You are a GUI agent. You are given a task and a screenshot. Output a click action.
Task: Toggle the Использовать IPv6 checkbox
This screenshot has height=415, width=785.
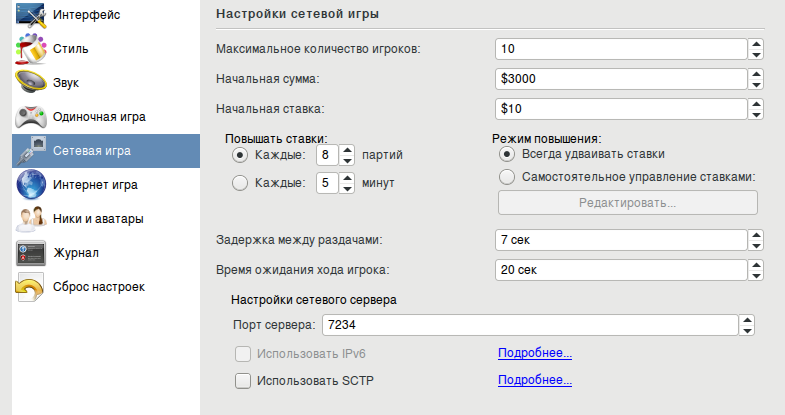click(x=243, y=354)
